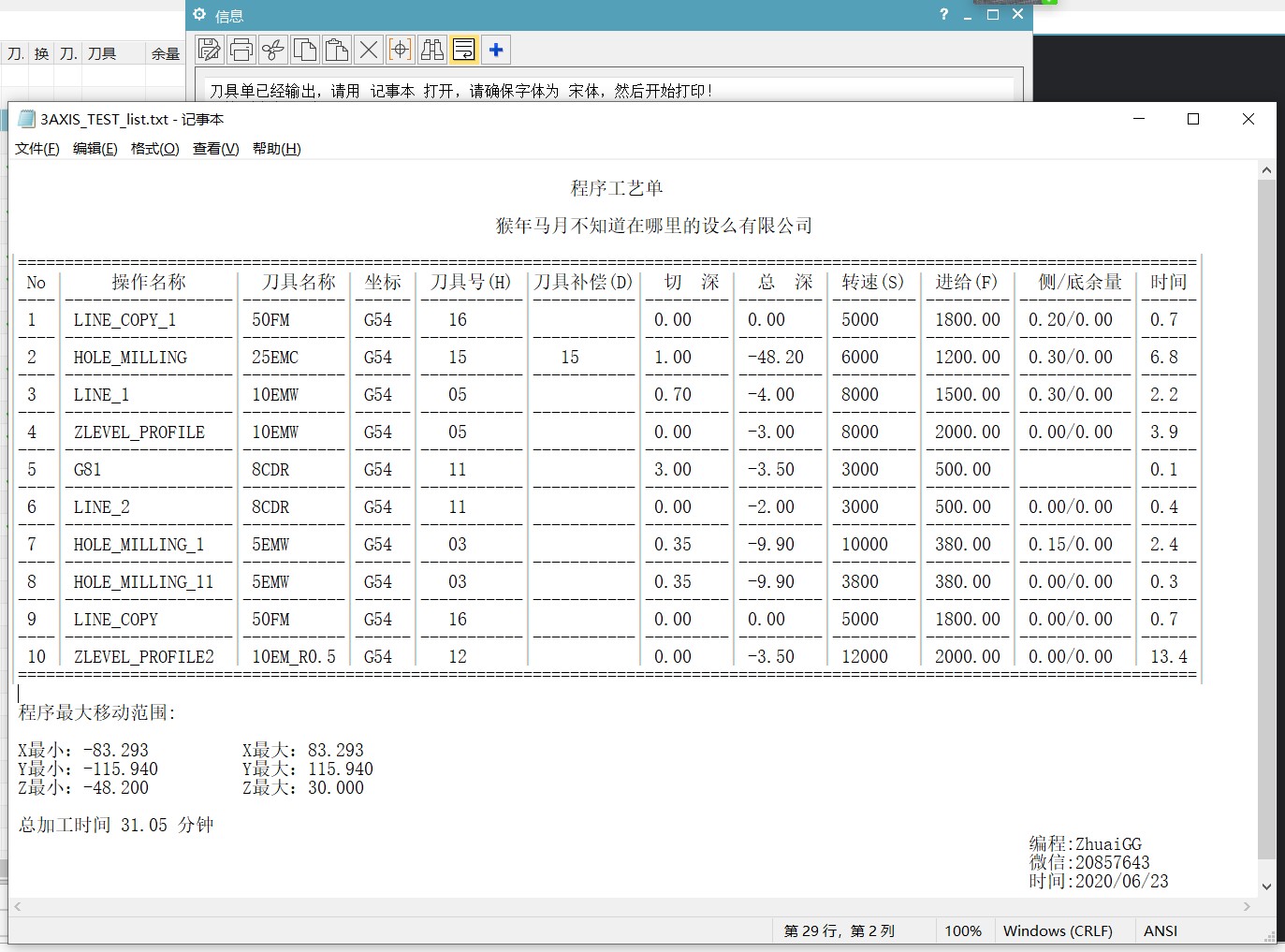The image size is (1285, 952).
Task: Click the time value 13.4
Action: tap(1169, 657)
